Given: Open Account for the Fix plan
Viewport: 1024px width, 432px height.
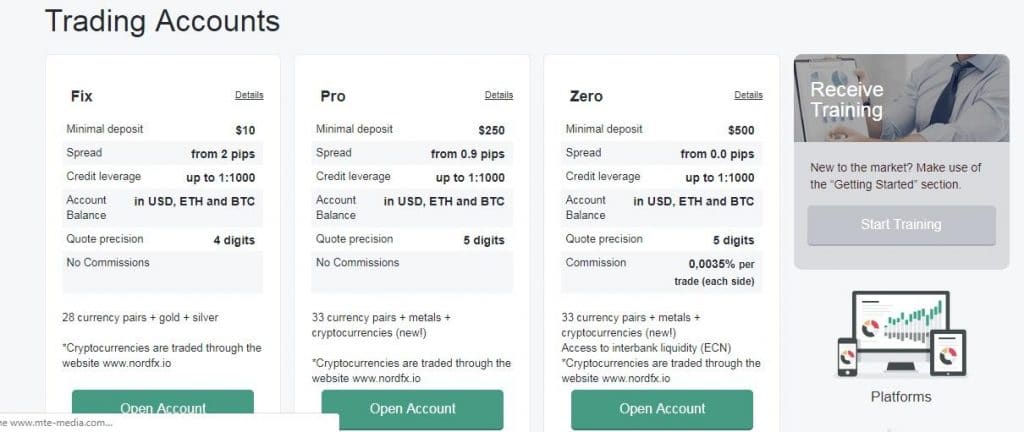Looking at the screenshot, I should pos(163,408).
